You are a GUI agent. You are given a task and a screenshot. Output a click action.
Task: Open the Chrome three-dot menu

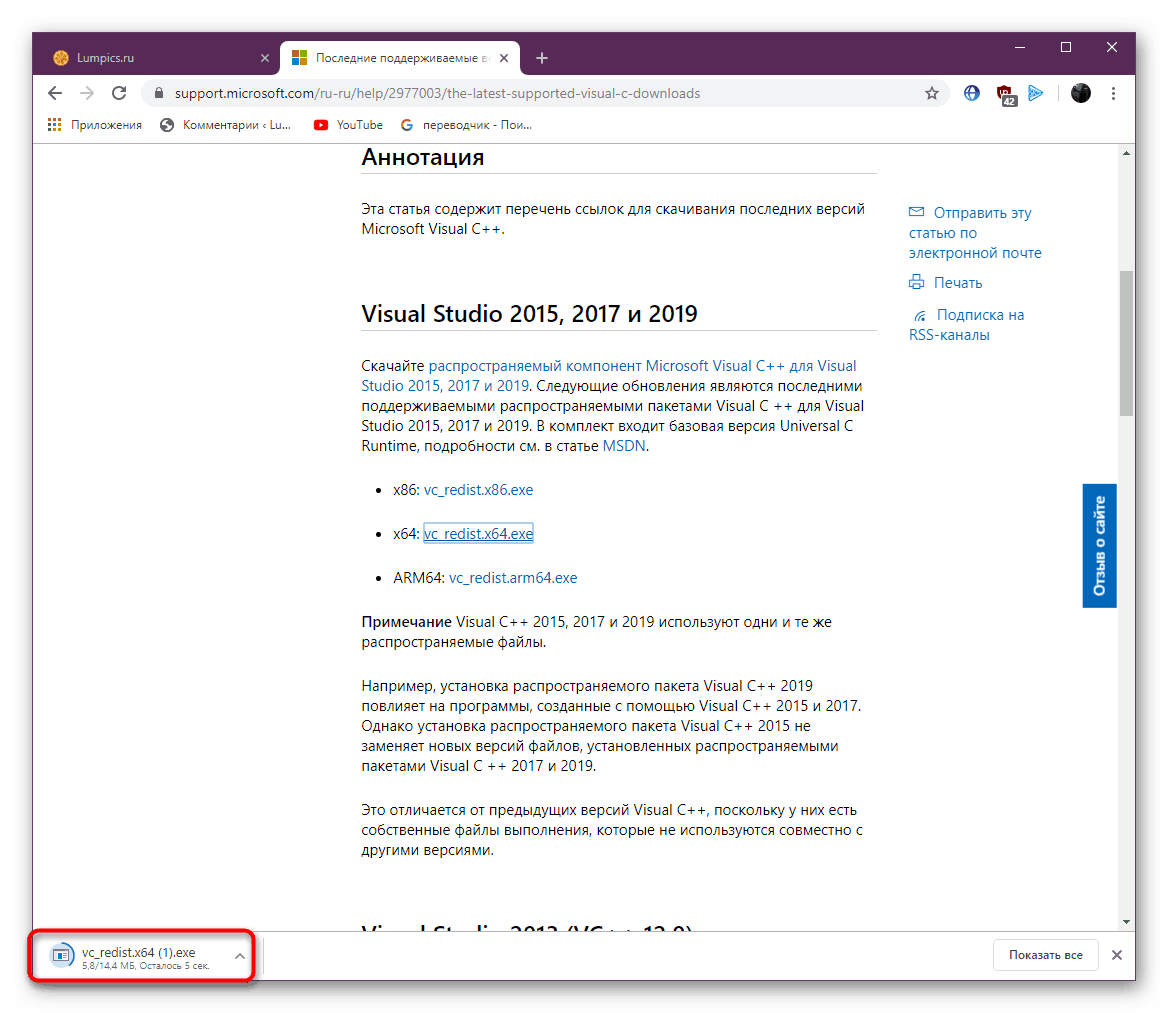(x=1113, y=93)
